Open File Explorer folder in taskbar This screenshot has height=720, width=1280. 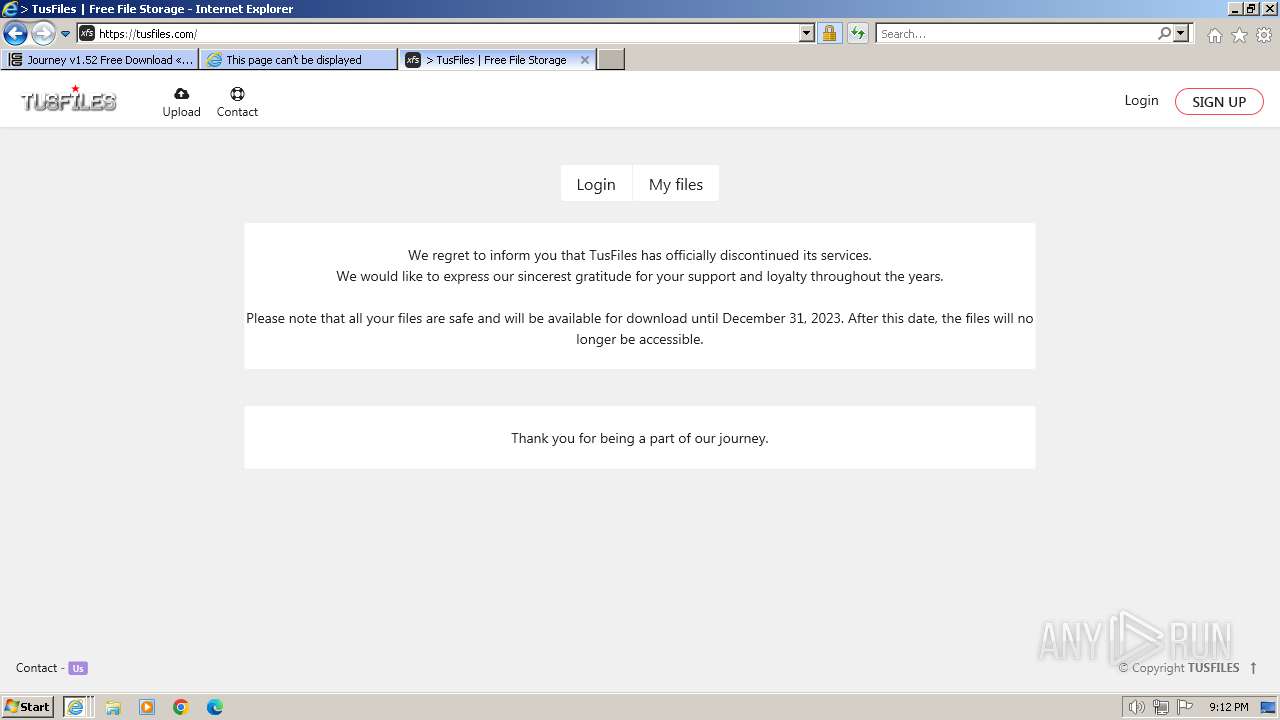(113, 707)
